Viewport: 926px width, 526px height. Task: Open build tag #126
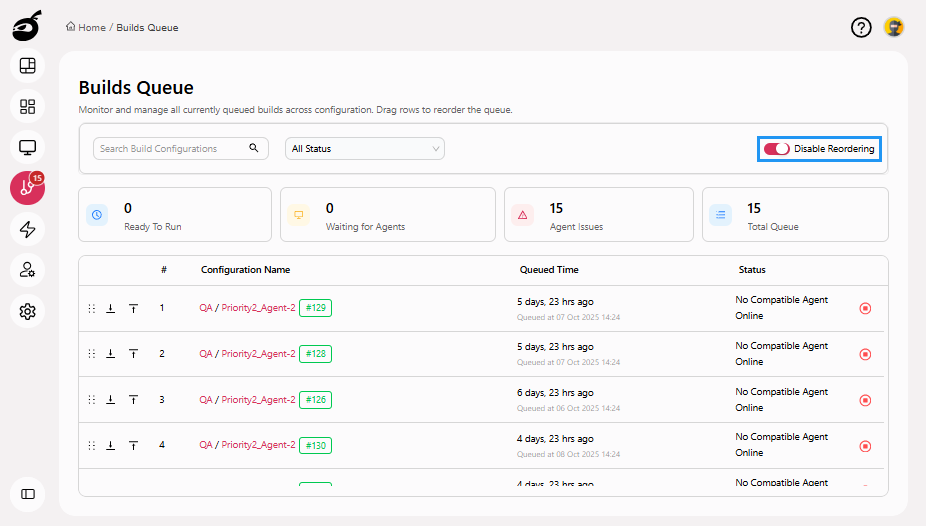(315, 400)
